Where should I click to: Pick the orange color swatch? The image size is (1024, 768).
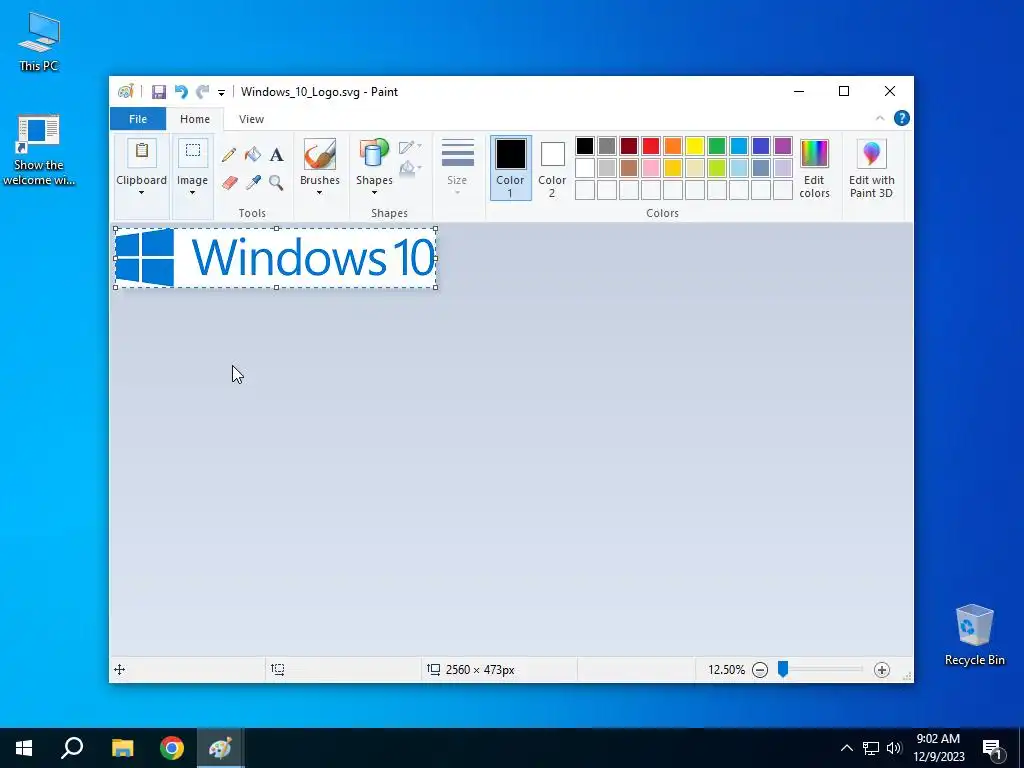673,146
